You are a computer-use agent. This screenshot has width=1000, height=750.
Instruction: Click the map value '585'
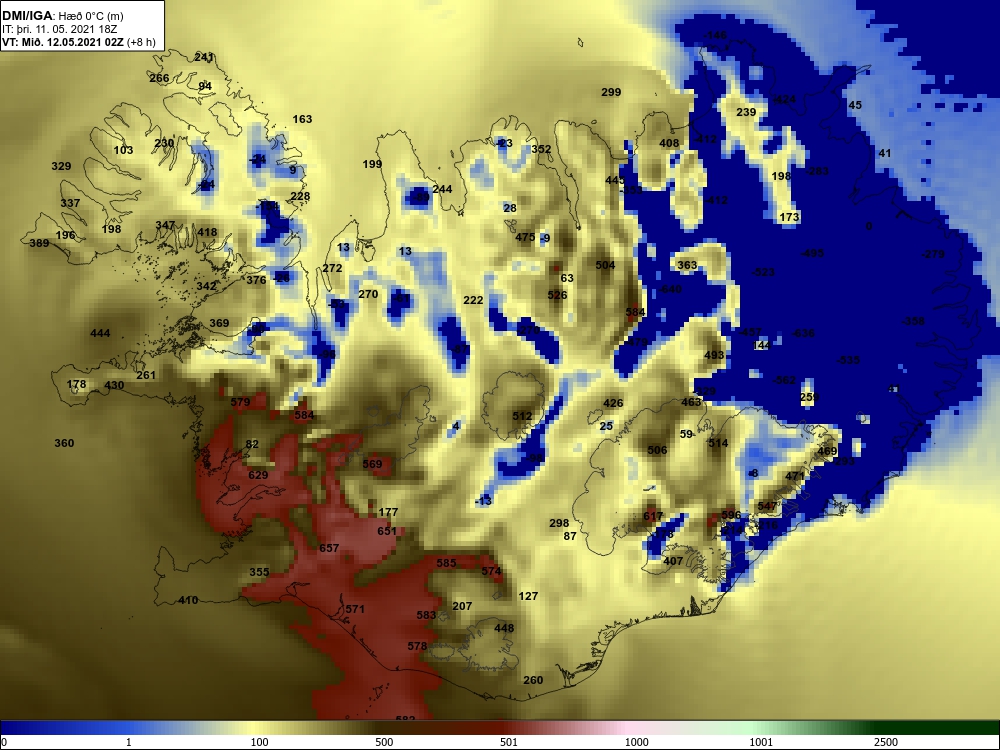tap(446, 563)
